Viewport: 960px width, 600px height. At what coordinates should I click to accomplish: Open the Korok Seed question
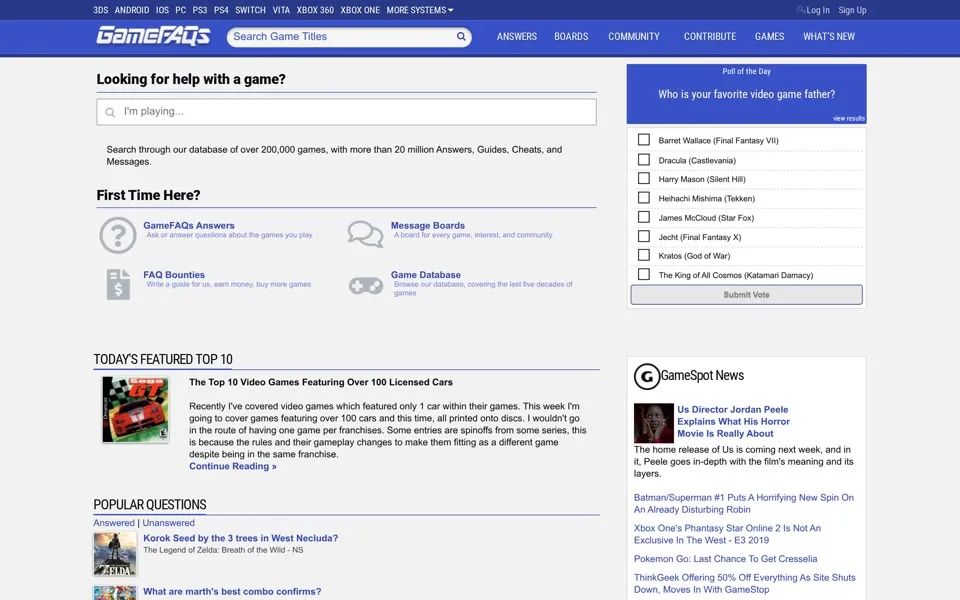[241, 538]
